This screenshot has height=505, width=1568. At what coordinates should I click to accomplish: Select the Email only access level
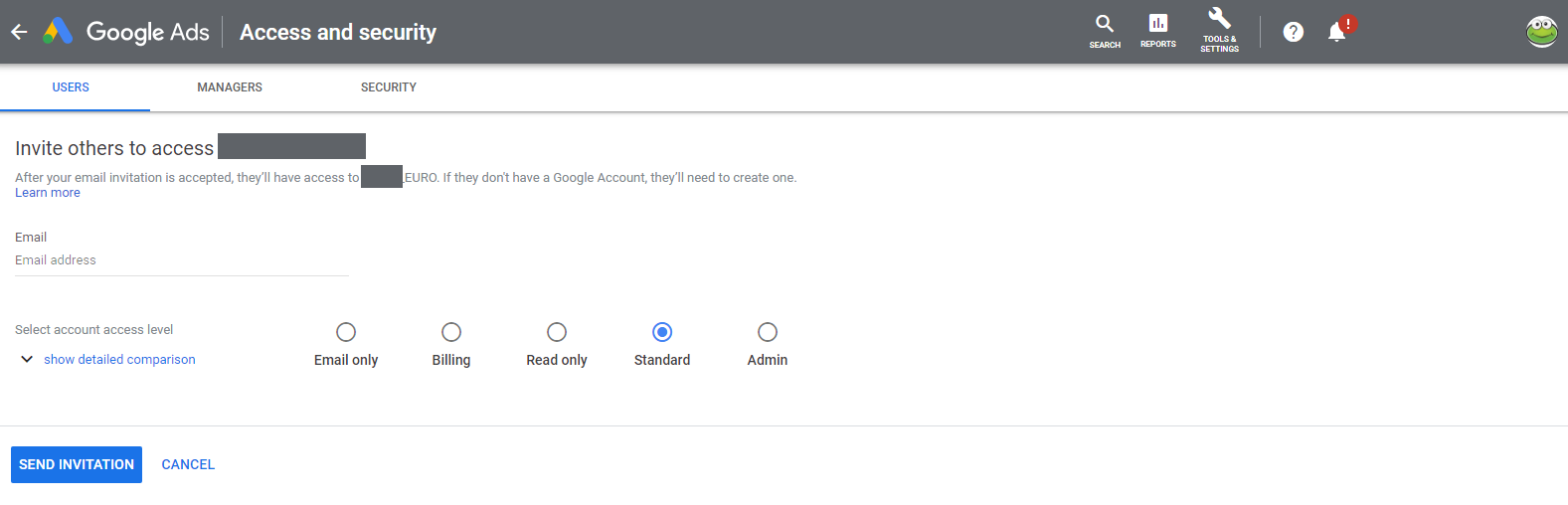(346, 332)
